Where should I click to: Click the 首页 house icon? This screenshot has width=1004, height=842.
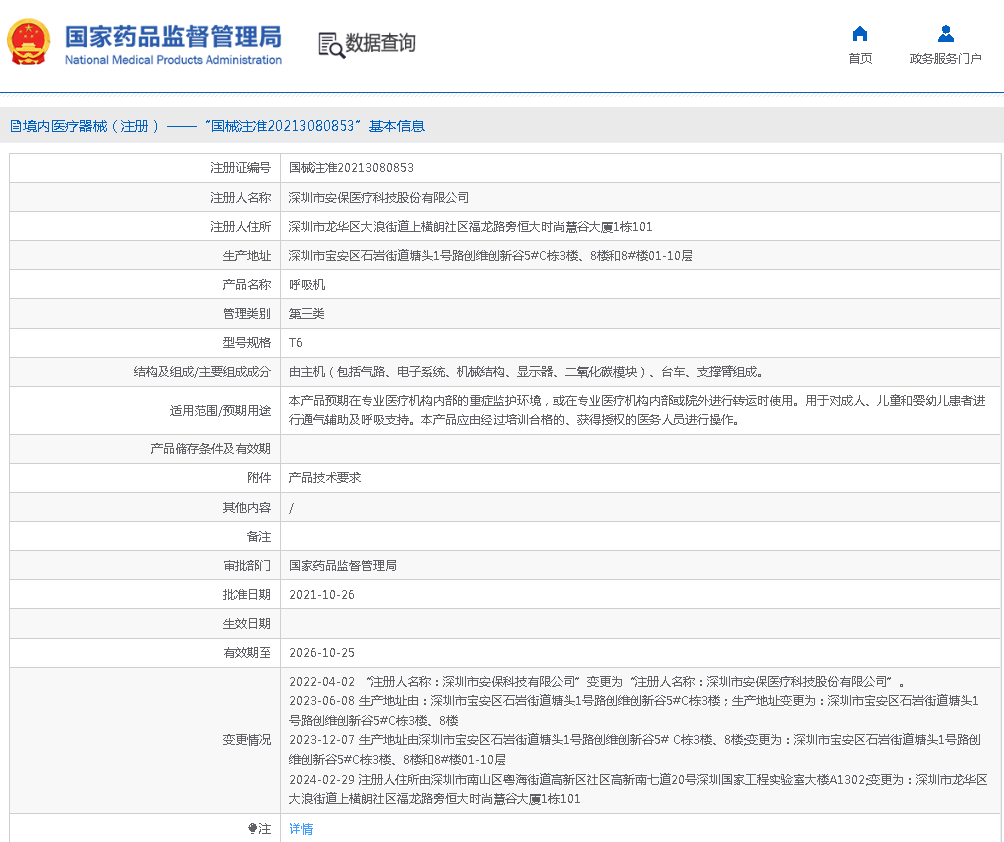859,33
